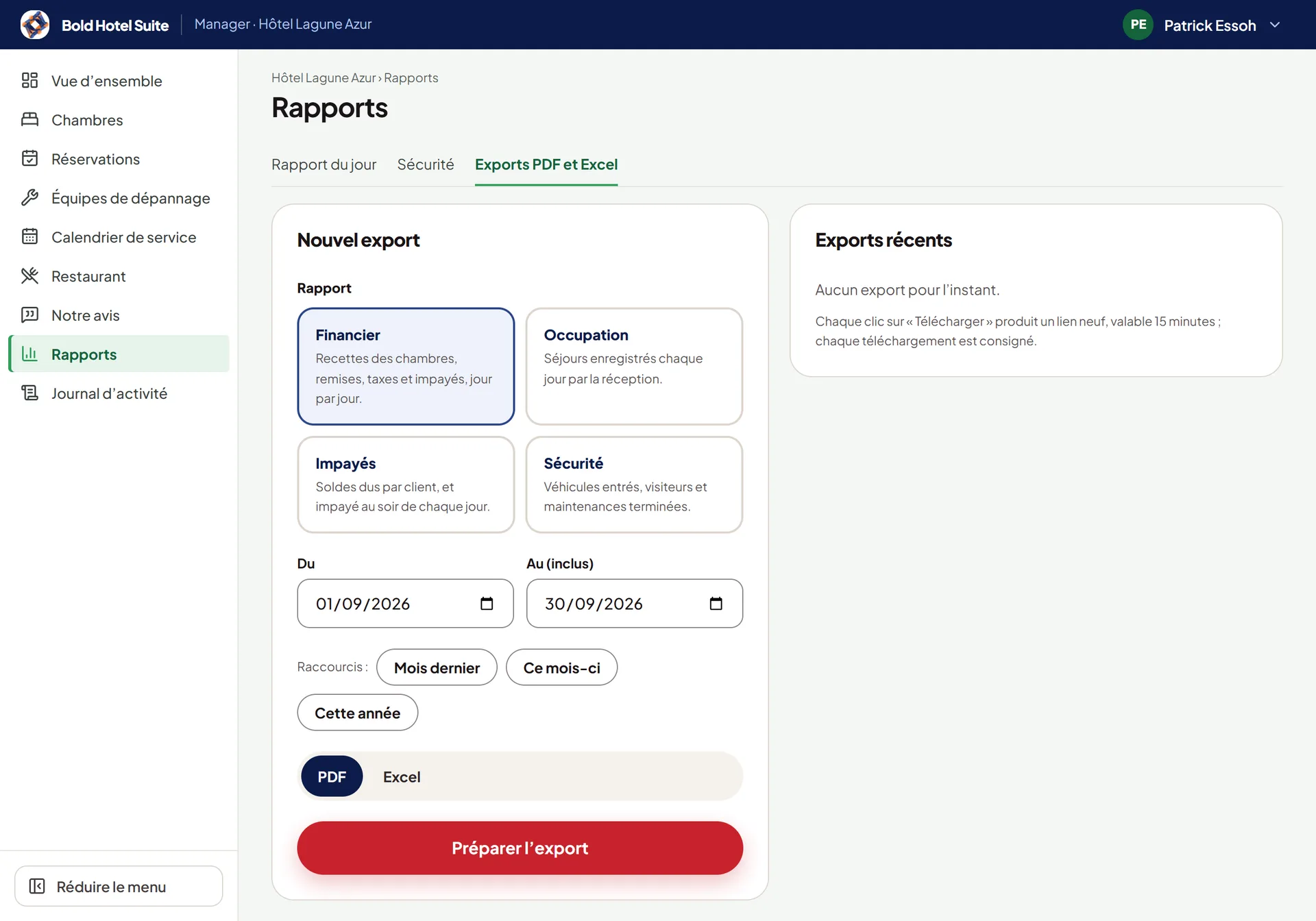Image resolution: width=1316 pixels, height=921 pixels.
Task: Select the Sécurité report card
Action: (x=634, y=484)
